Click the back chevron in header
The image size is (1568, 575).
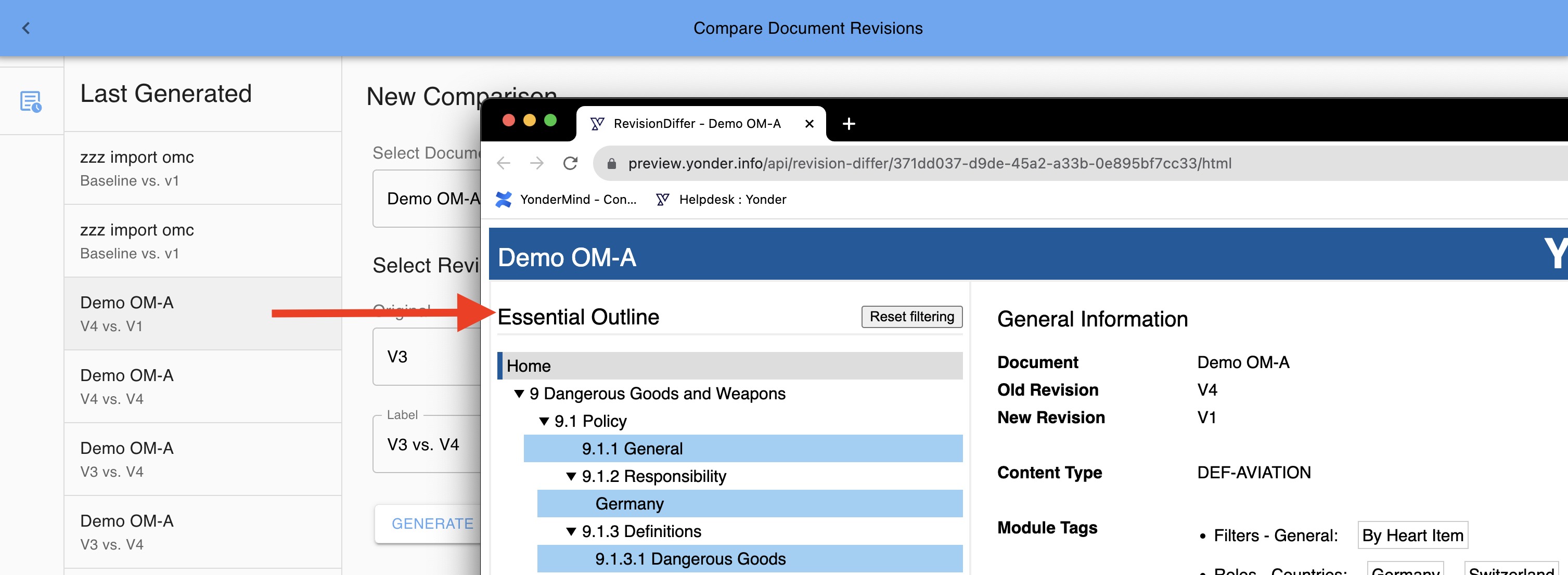click(25, 28)
